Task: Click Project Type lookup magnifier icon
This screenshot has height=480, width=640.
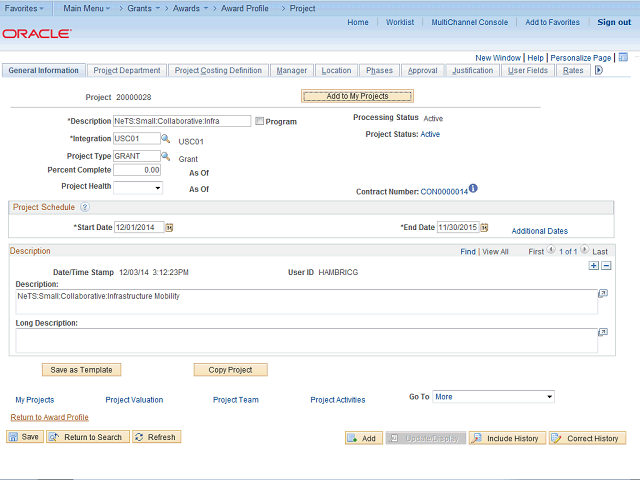Action: pyautogui.click(x=166, y=156)
